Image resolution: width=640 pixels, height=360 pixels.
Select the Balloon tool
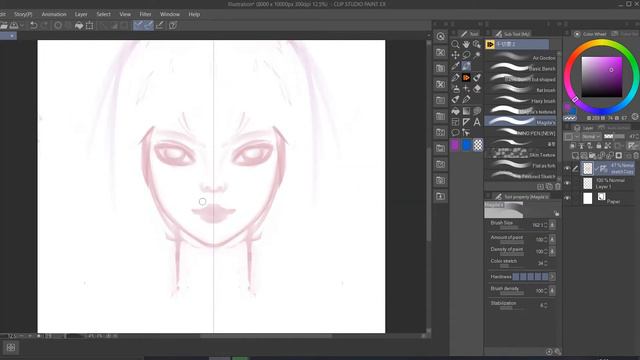click(x=455, y=132)
